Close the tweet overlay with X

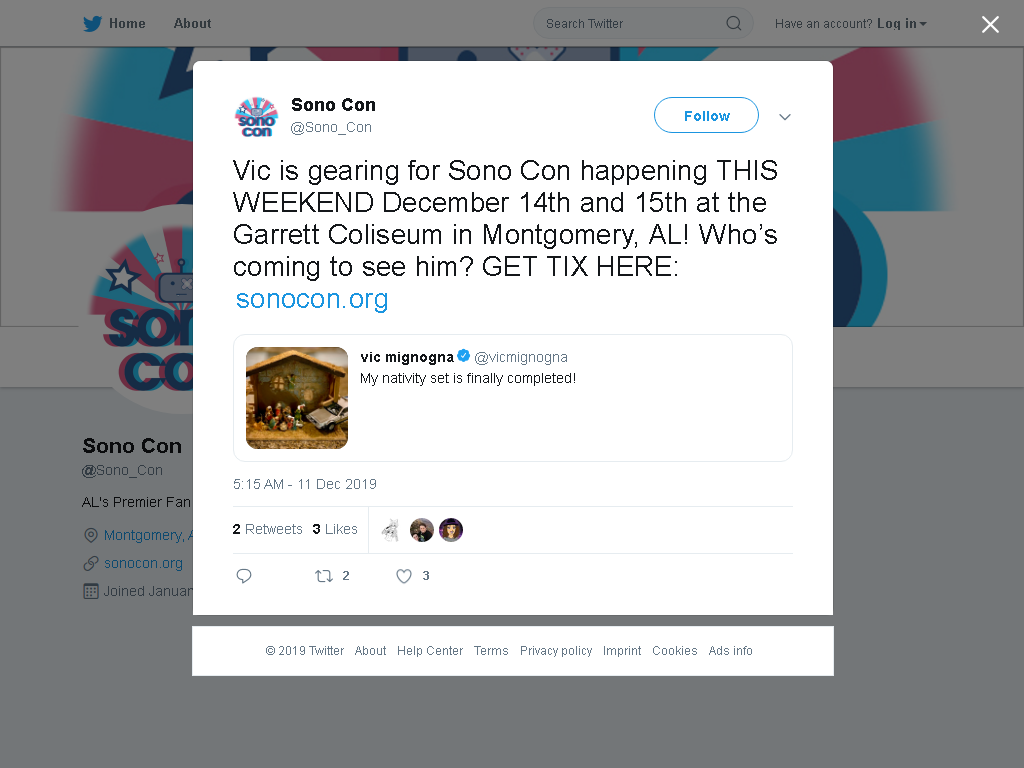coord(990,24)
